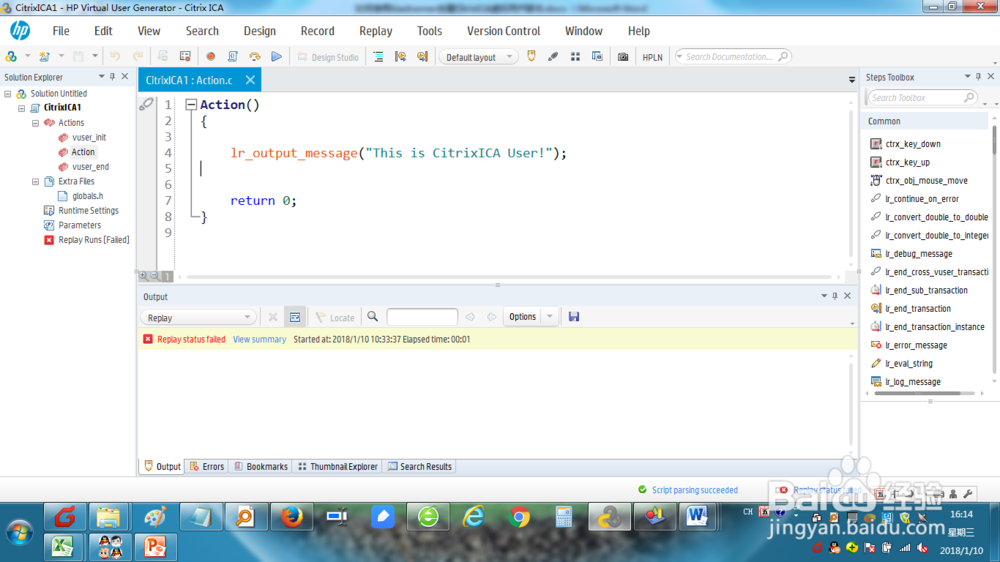Viewport: 1000px width, 562px height.
Task: Open Runtime Settings
Action: click(x=88, y=211)
